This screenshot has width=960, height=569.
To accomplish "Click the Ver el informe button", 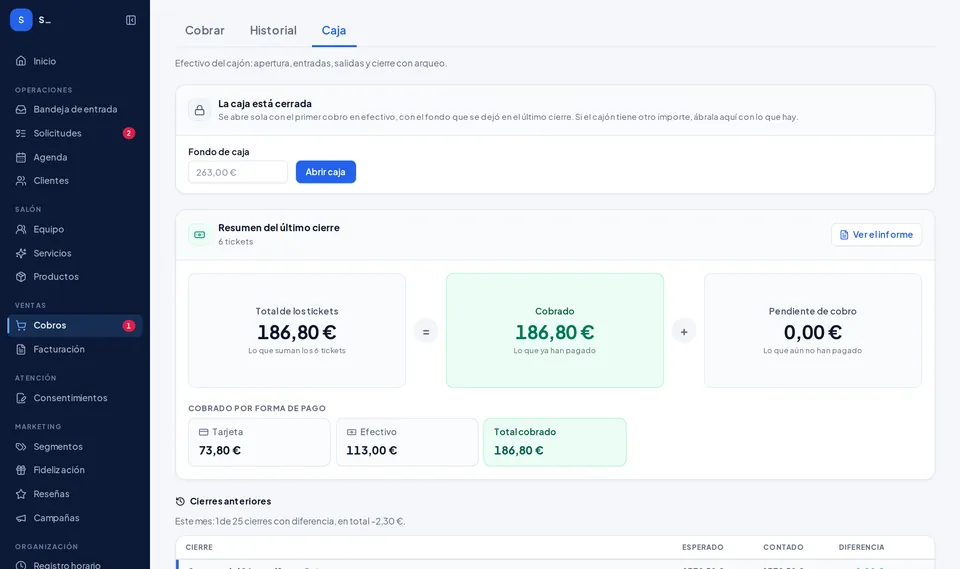I will click(876, 235).
